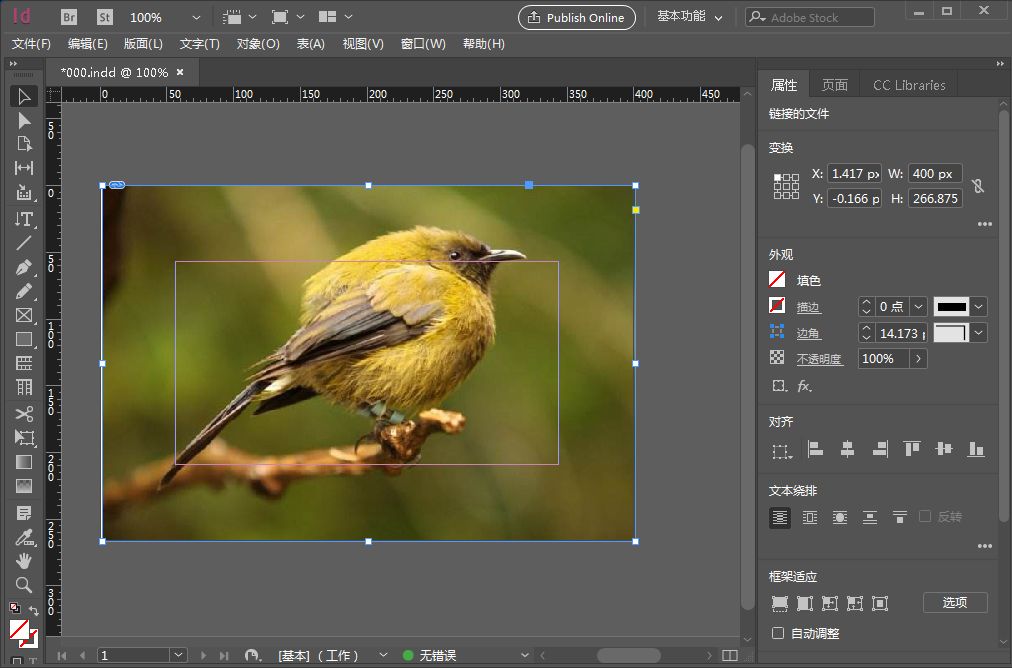Click the Rectangle Frame tool
This screenshot has height=668, width=1012.
pos(24,315)
